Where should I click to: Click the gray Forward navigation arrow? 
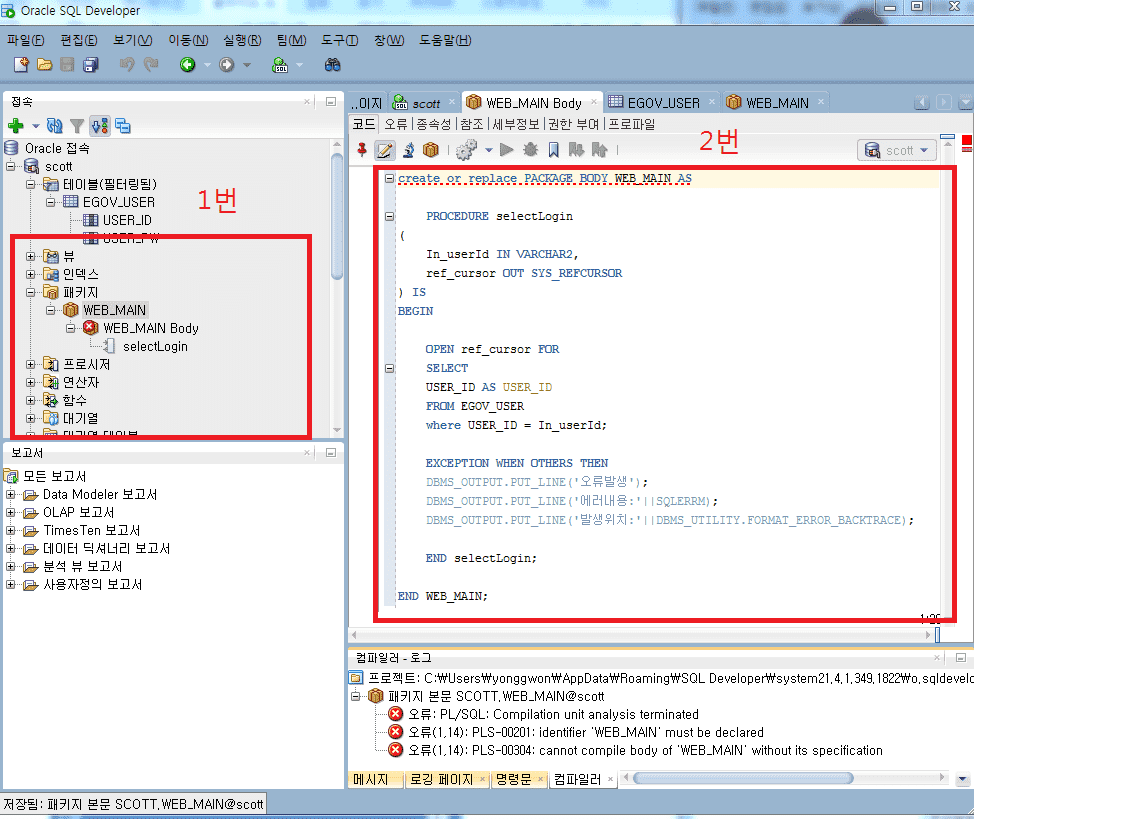click(227, 65)
